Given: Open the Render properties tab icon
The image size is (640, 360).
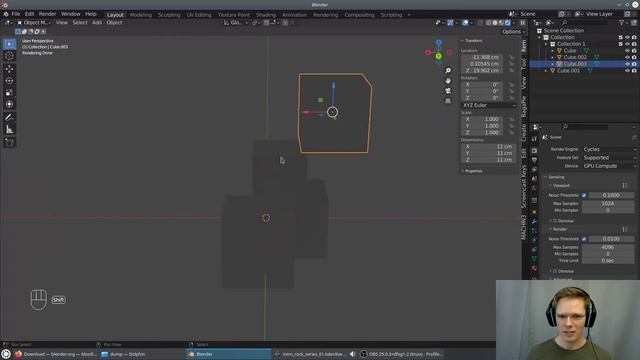Looking at the screenshot, I should pos(534,151).
